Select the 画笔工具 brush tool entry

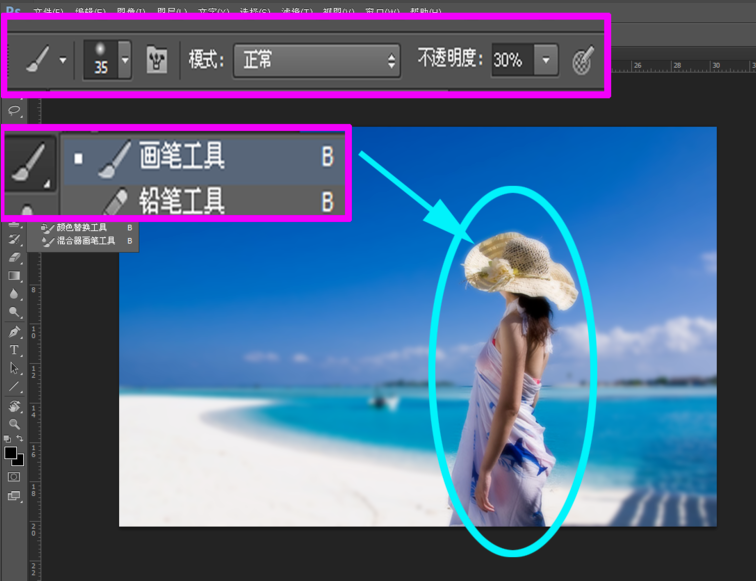(203, 158)
